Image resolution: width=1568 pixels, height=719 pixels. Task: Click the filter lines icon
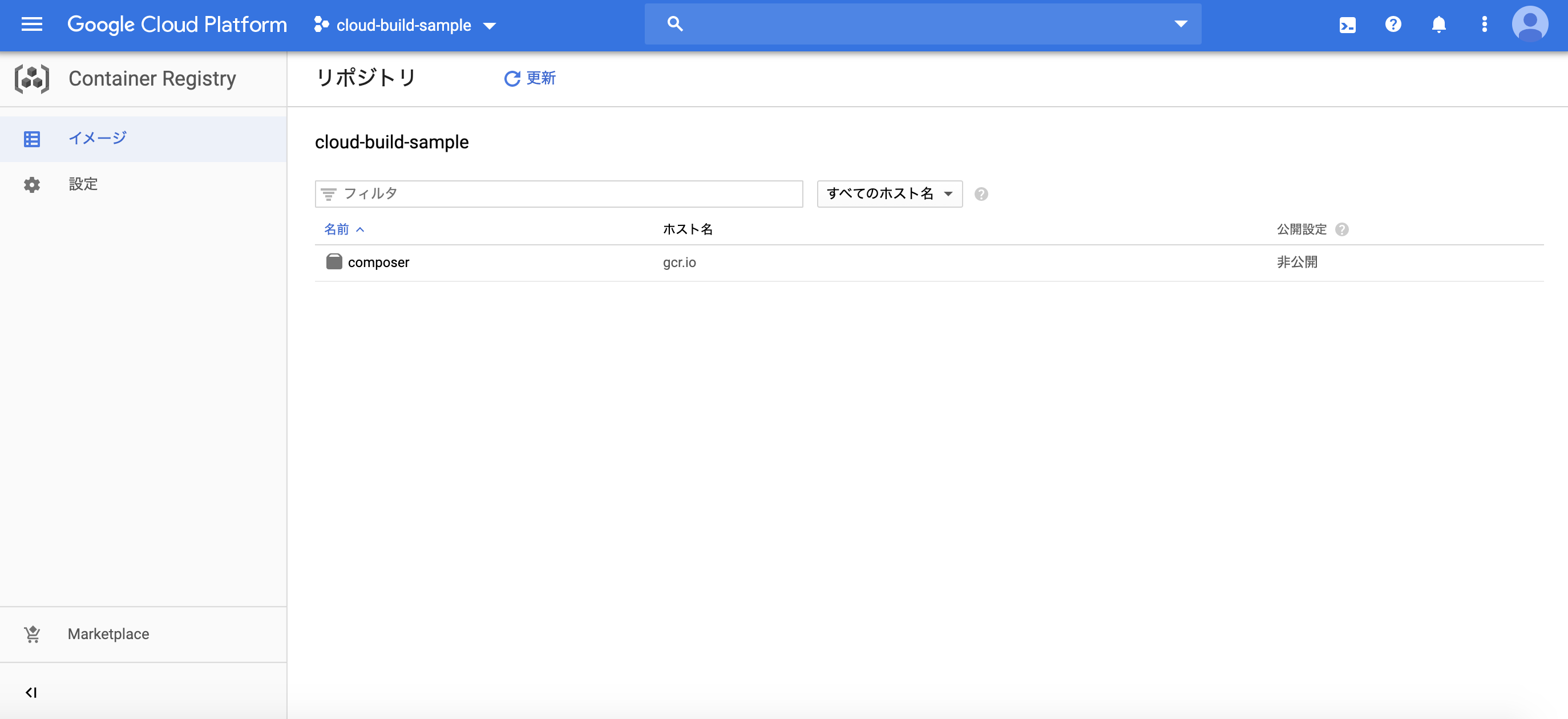coord(329,194)
